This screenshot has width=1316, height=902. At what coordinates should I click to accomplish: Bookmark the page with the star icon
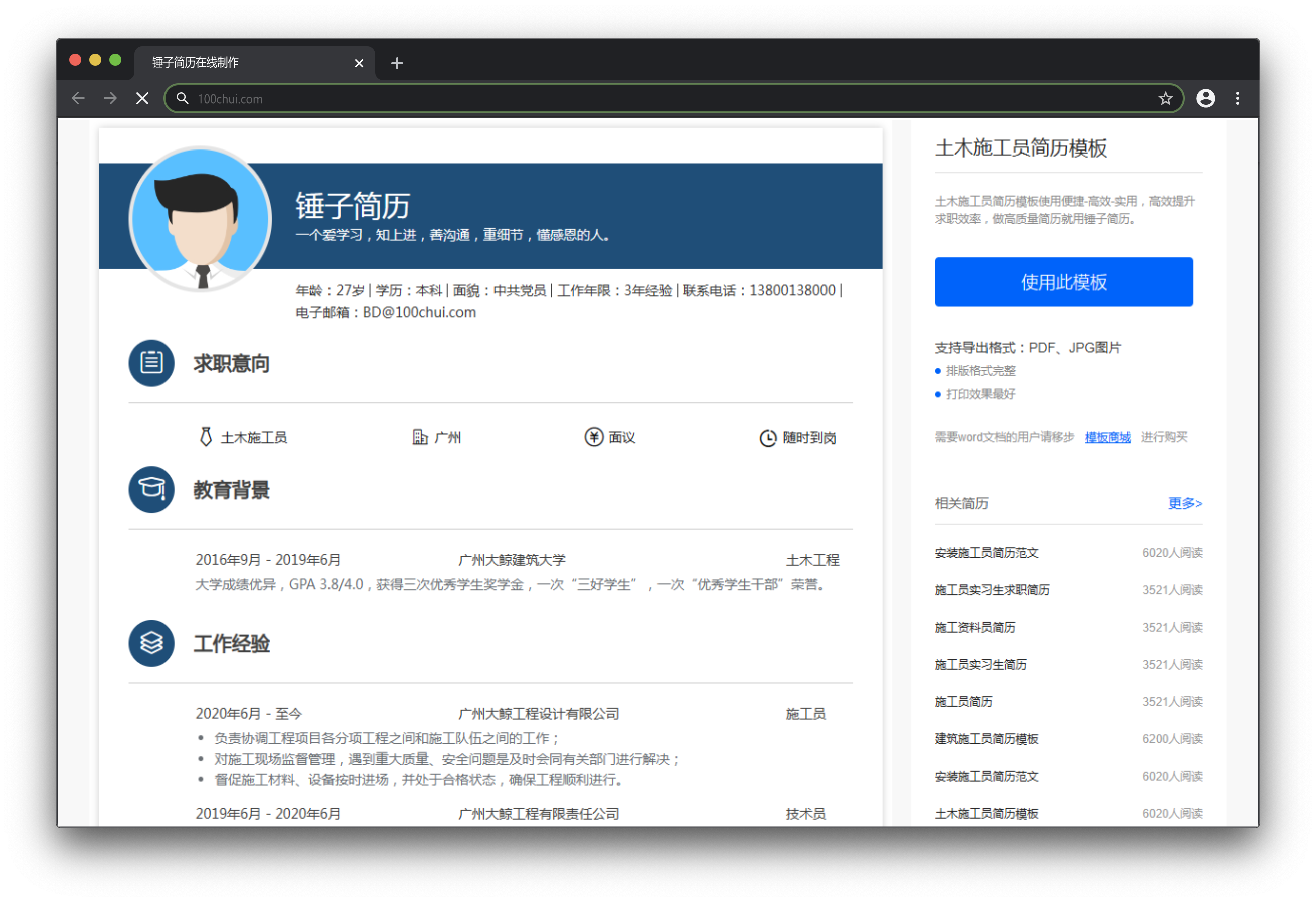click(1165, 99)
